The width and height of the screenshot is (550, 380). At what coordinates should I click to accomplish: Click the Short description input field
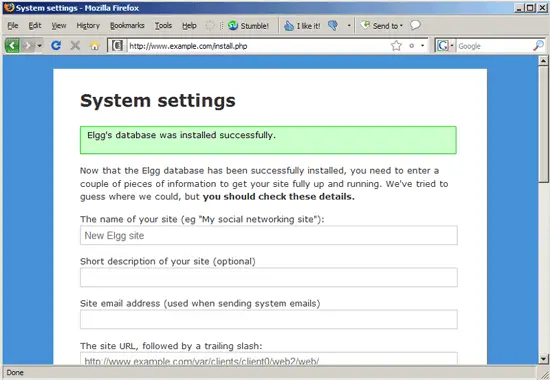pyautogui.click(x=269, y=278)
